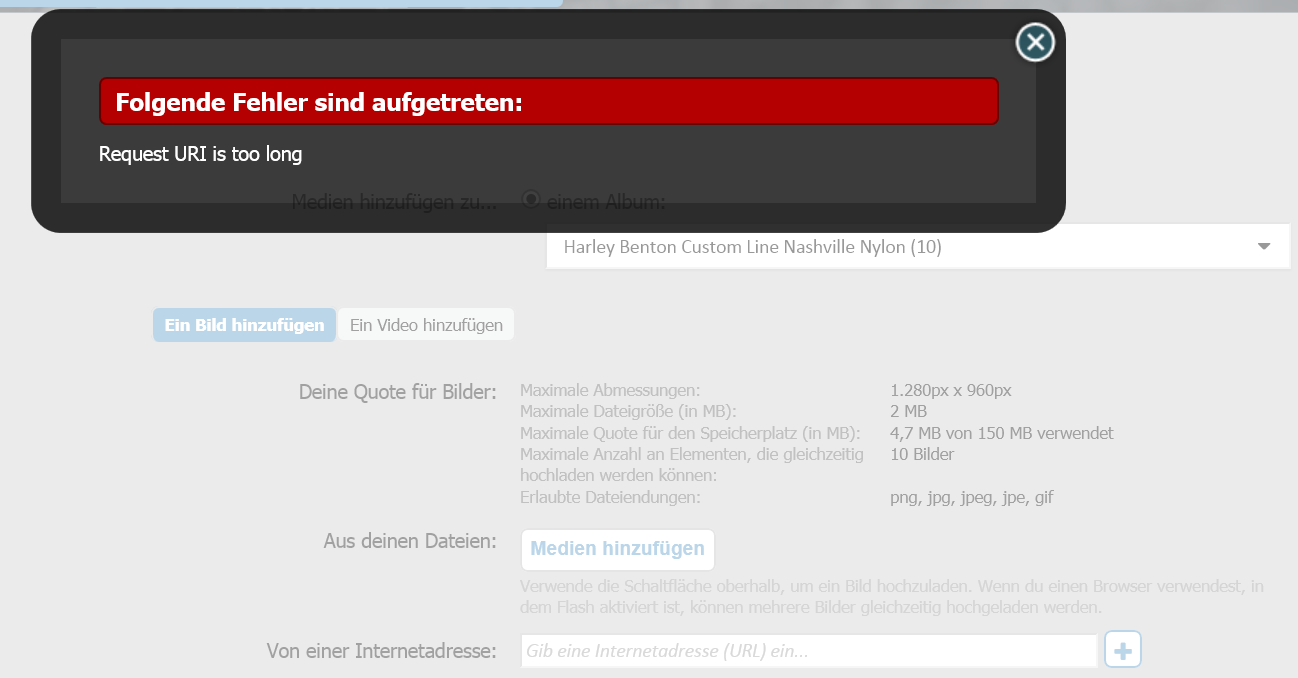Click the red 'Folgende Fehler sind aufgetreten' header
Viewport: 1298px width, 678px height.
549,101
